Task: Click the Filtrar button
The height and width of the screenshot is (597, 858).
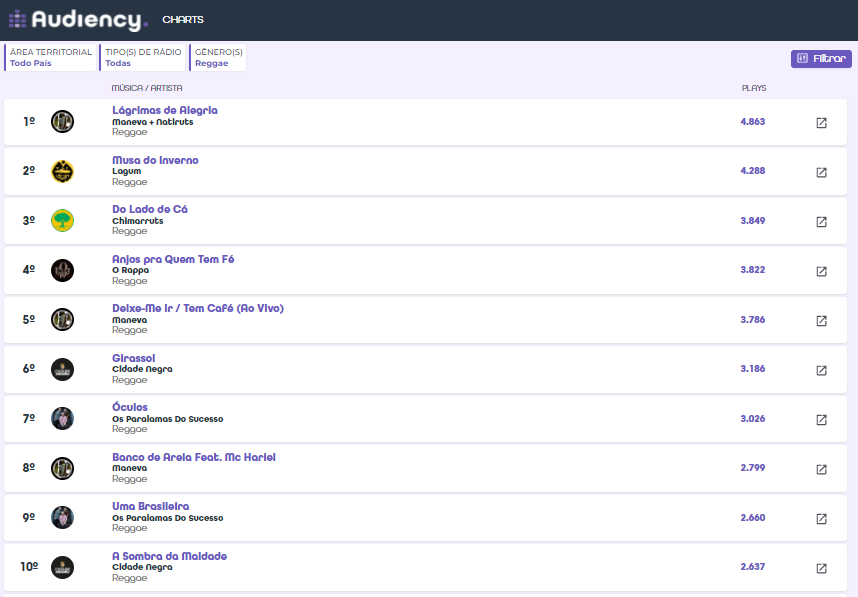Action: (821, 59)
